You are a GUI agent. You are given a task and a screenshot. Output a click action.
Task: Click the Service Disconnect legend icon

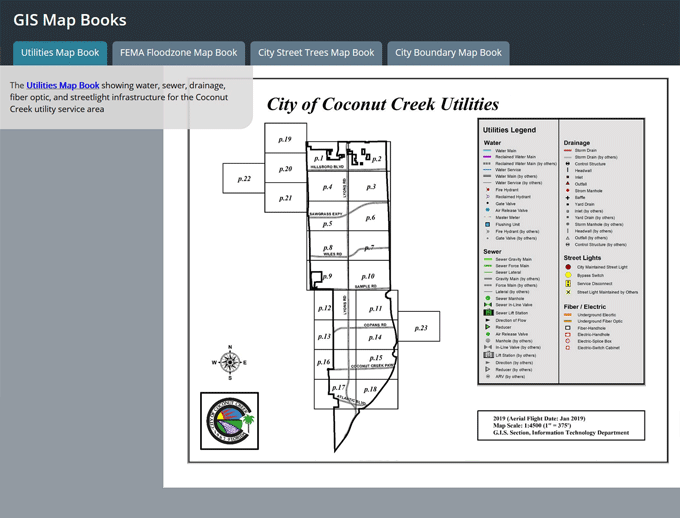(x=569, y=283)
